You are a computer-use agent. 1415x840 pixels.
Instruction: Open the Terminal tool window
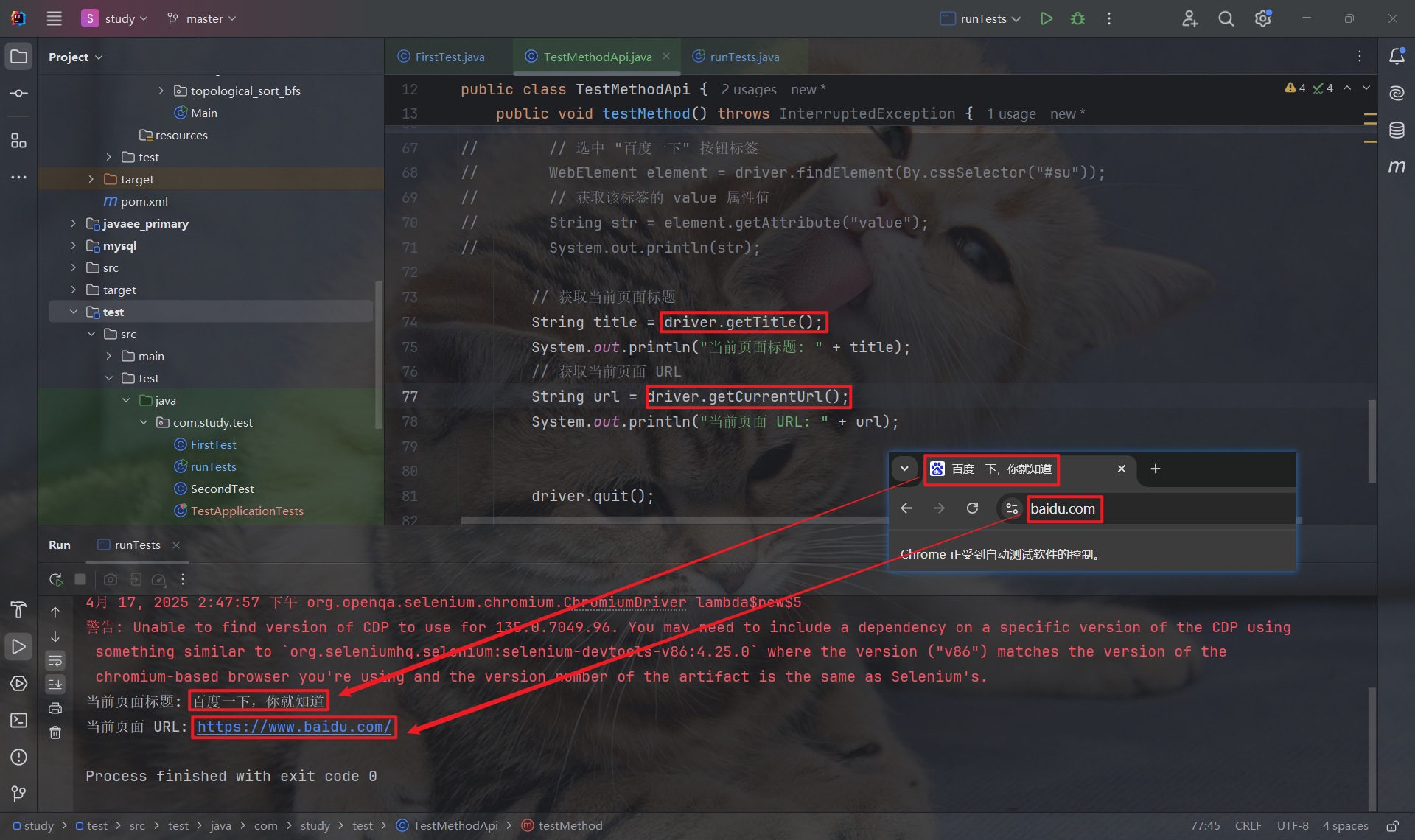click(x=18, y=720)
